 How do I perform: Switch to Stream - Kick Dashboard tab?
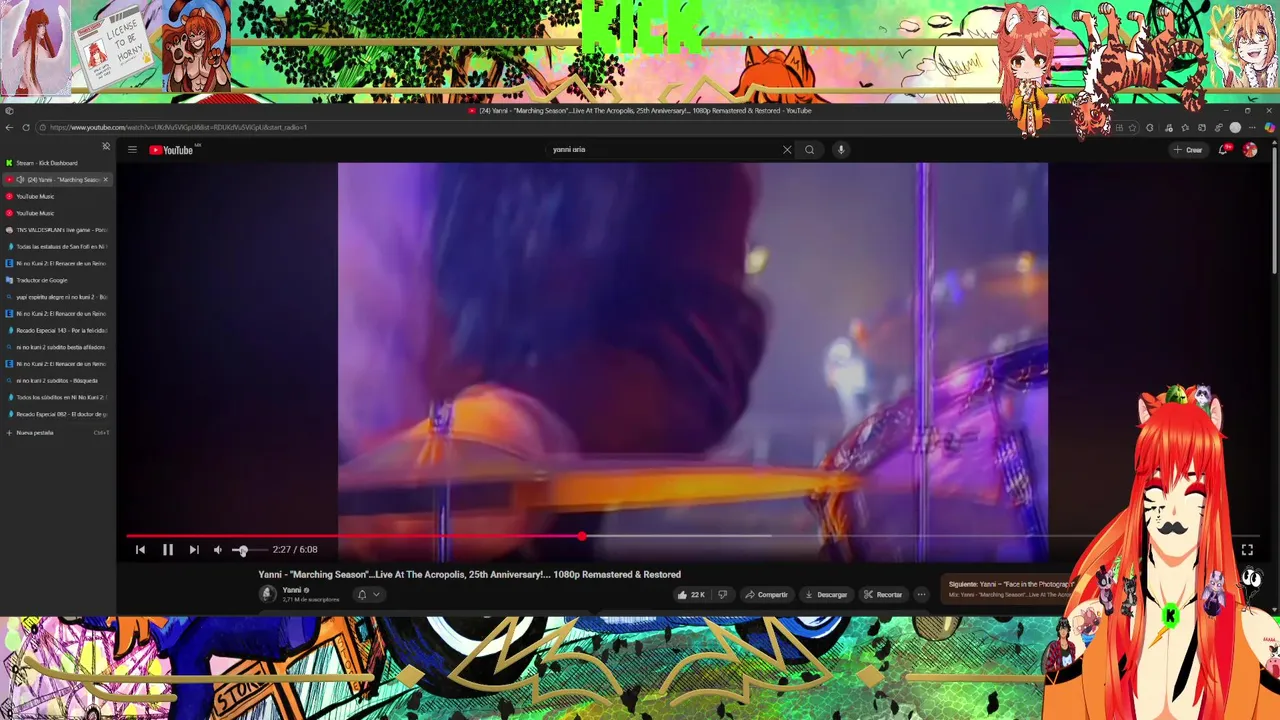pos(57,163)
